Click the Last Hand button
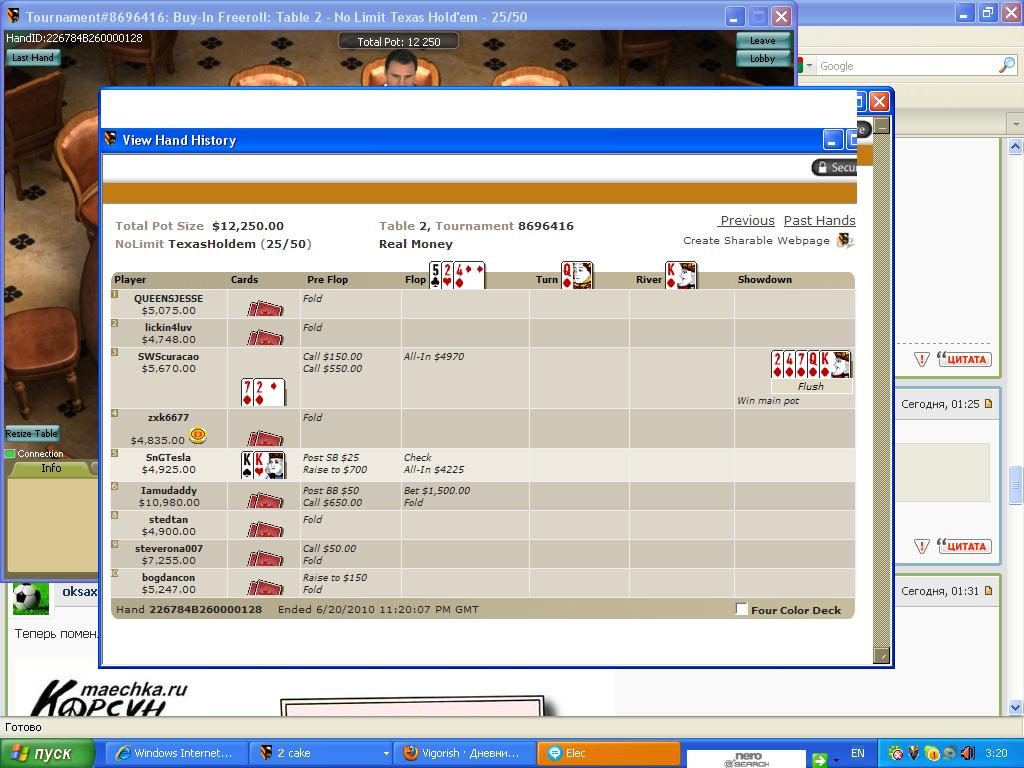Screen dimensions: 1024x768 [33, 58]
